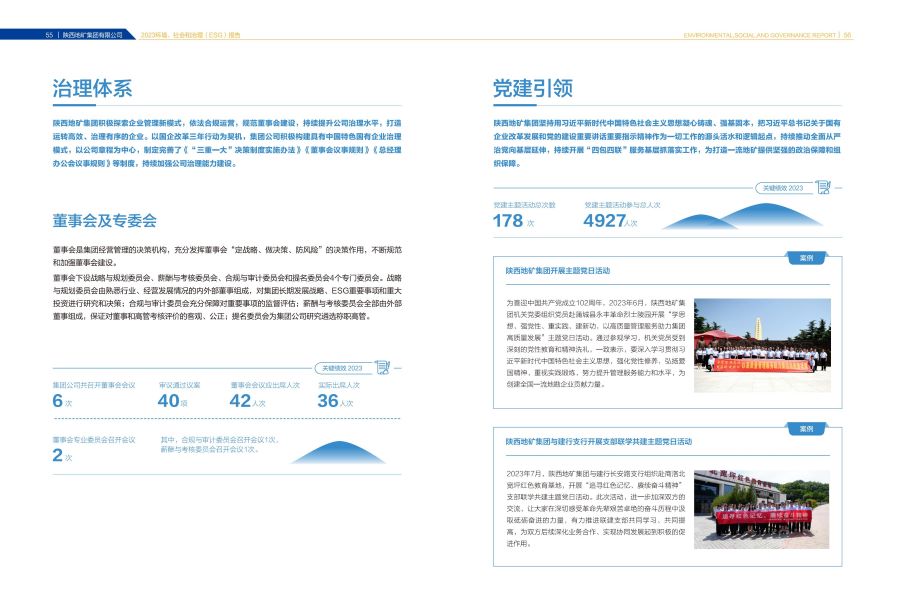Image resolution: width=900 pixels, height=615 pixels.
Task: Click the 案例 tag on first case box
Action: (806, 258)
